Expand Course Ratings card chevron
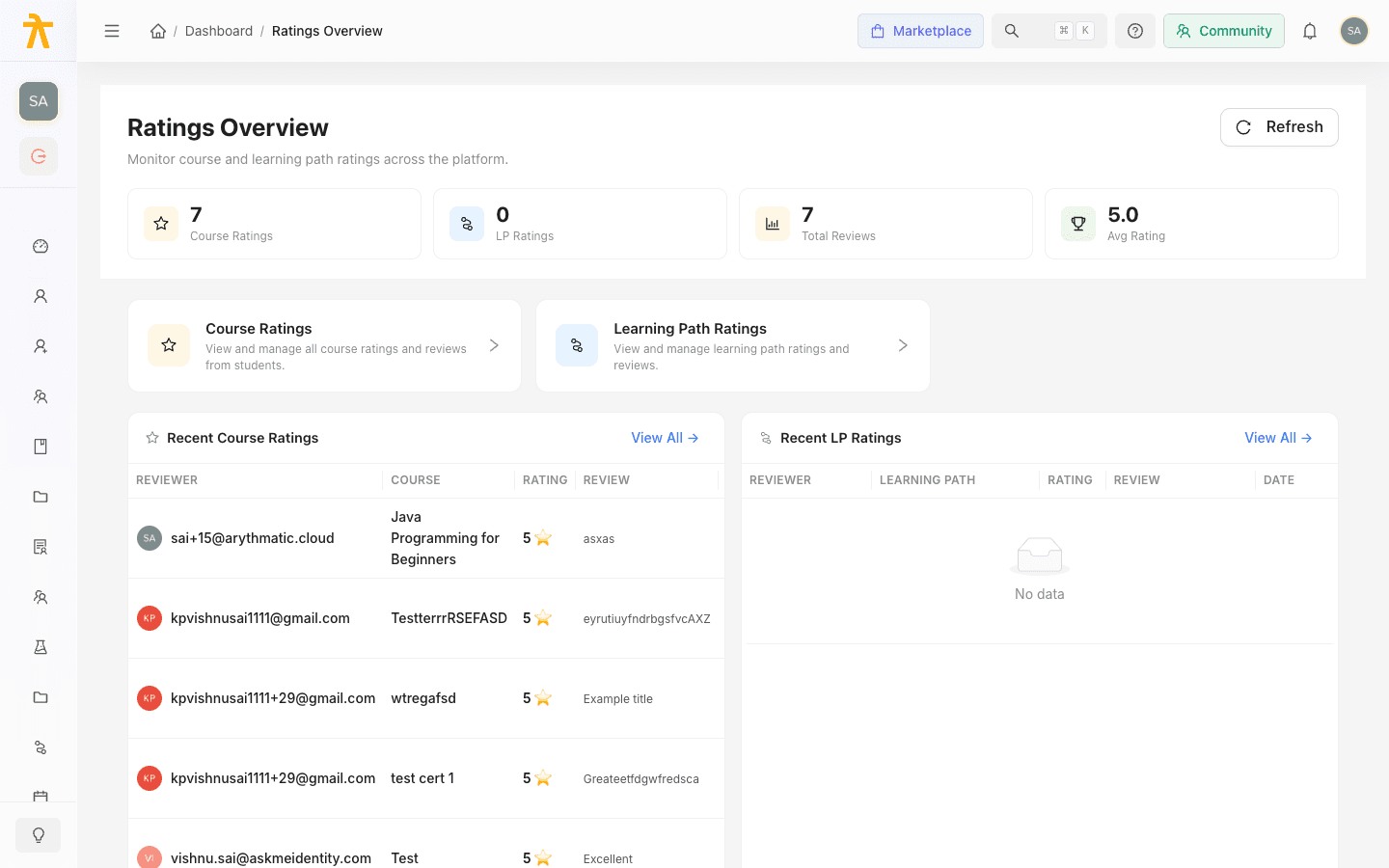Screen dimensions: 1389x868 (494, 345)
